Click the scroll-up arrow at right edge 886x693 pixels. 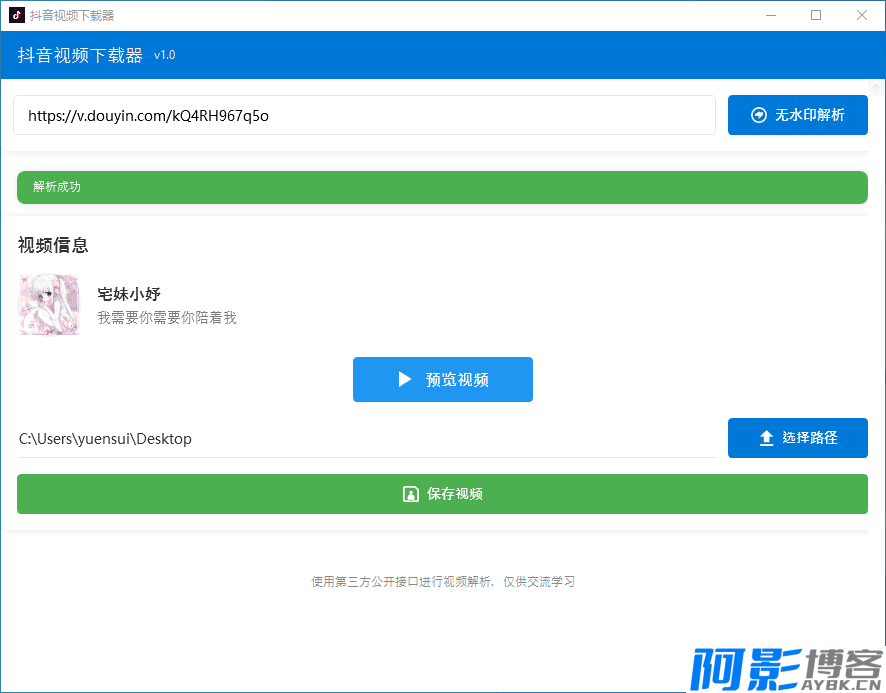(x=876, y=88)
